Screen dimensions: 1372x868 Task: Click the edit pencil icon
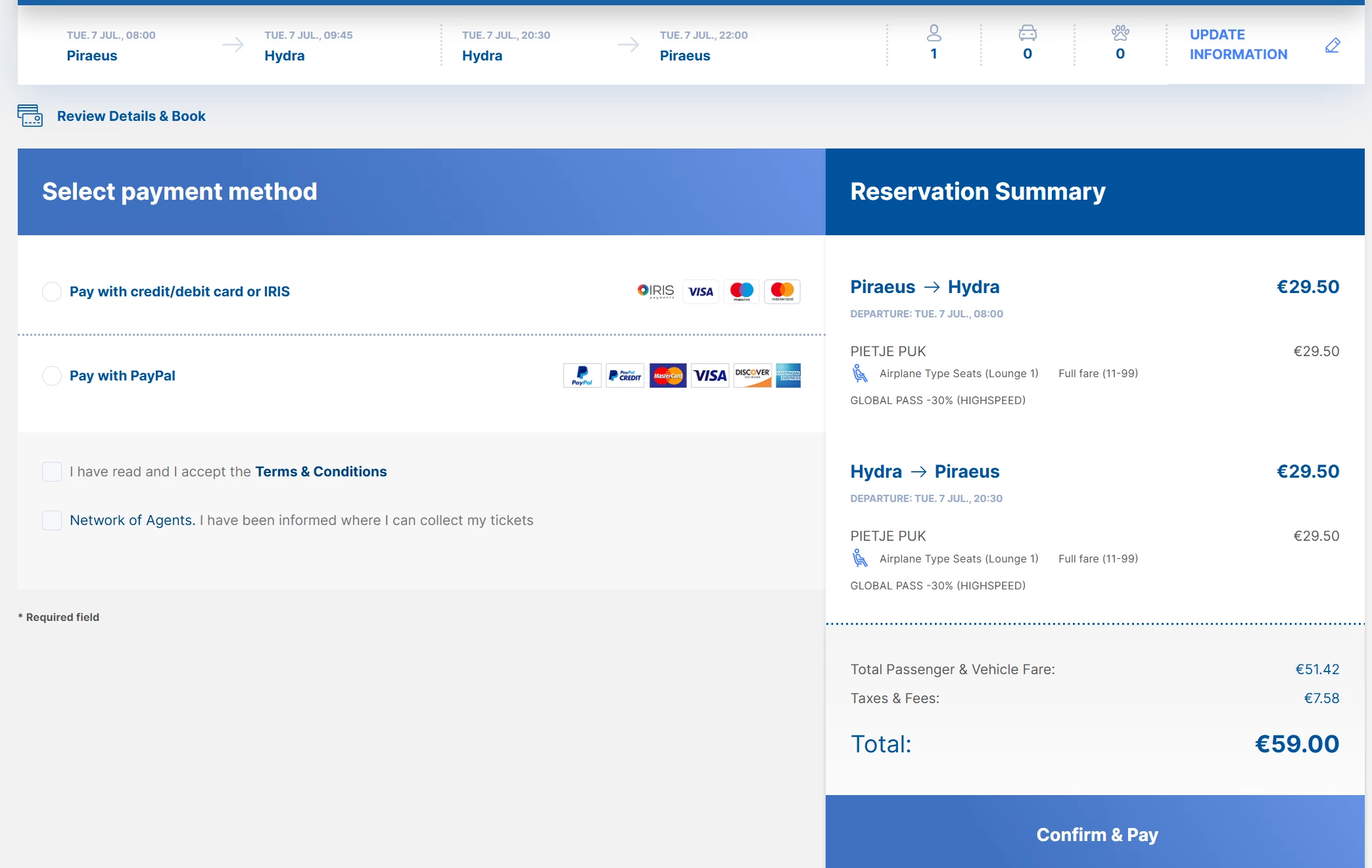1333,45
